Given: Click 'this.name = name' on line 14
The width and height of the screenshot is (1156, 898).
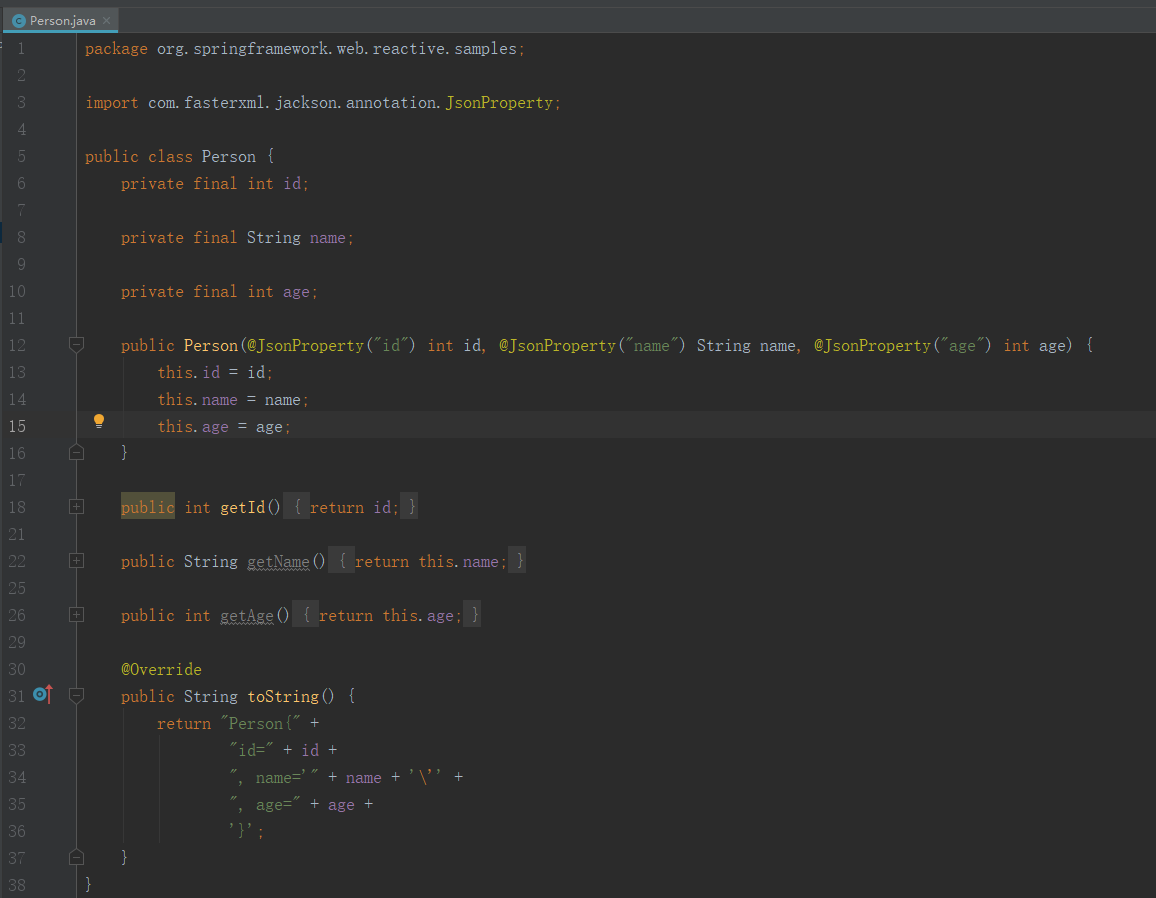Looking at the screenshot, I should coord(229,400).
